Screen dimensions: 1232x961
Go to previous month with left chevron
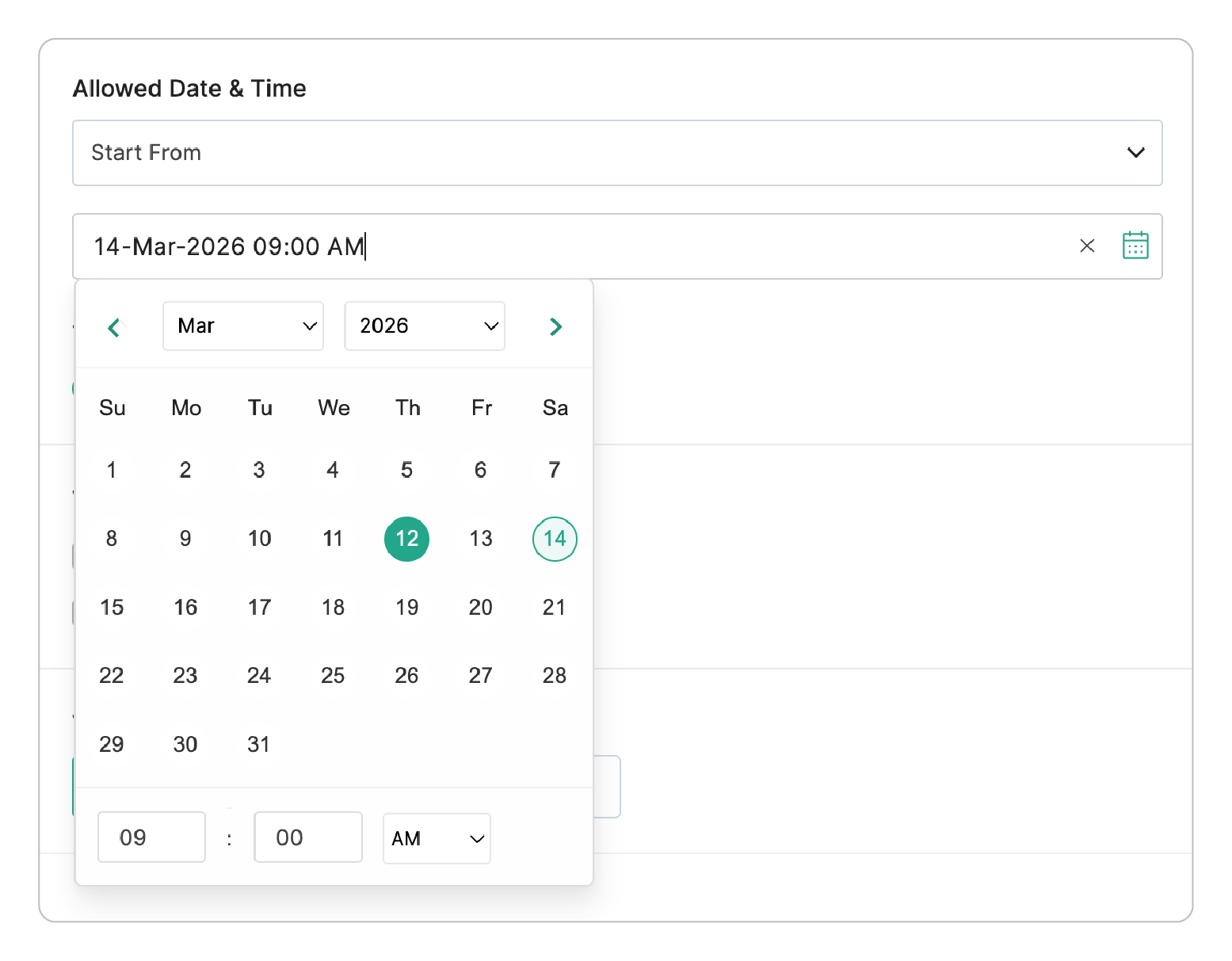pos(114,326)
